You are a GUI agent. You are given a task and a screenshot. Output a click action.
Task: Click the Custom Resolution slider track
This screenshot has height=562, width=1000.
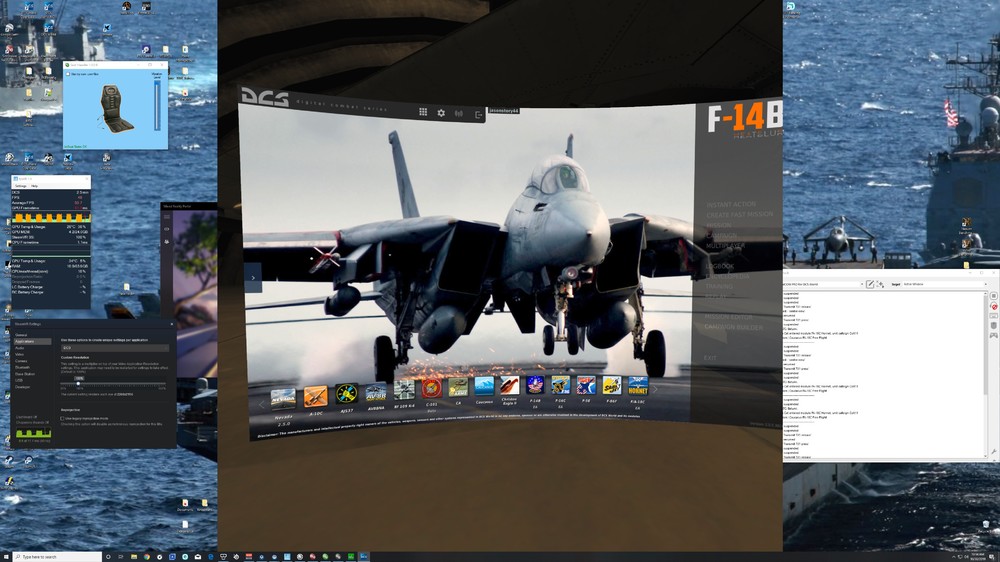[x=113, y=383]
